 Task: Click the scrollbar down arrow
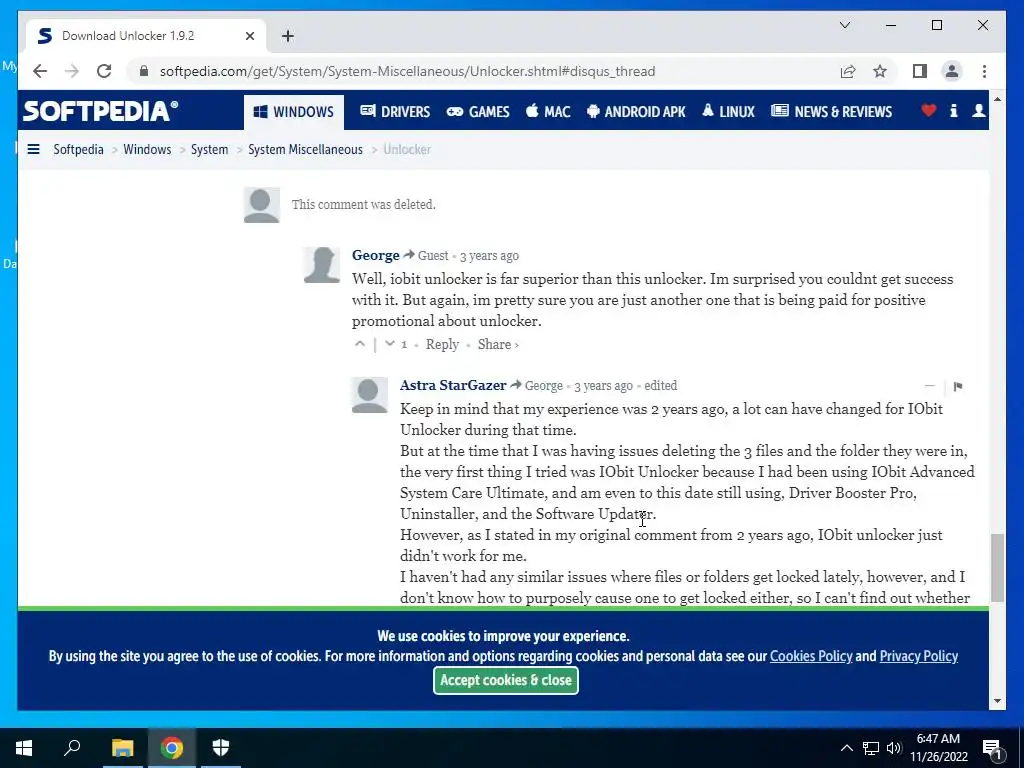997,701
